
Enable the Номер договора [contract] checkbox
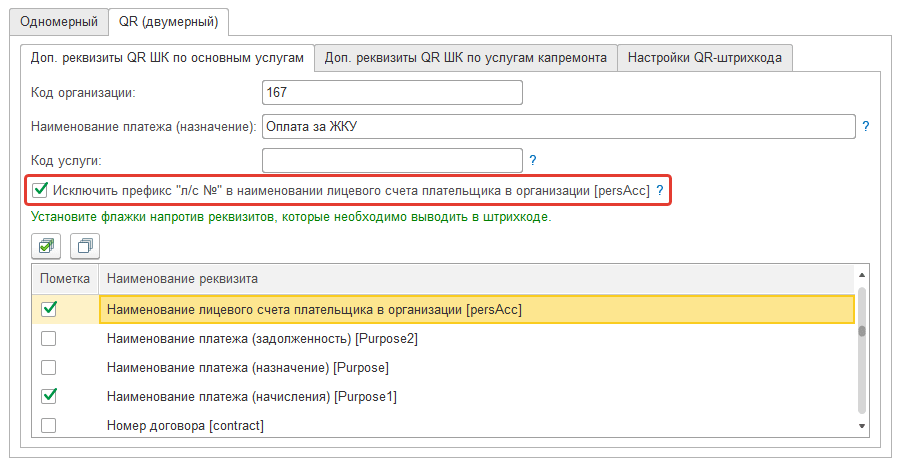pyautogui.click(x=49, y=425)
